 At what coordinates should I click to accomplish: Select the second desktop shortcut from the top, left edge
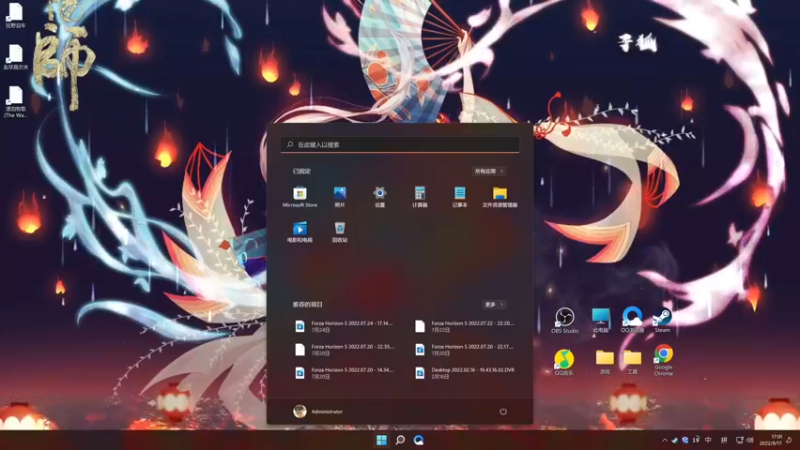(x=15, y=57)
